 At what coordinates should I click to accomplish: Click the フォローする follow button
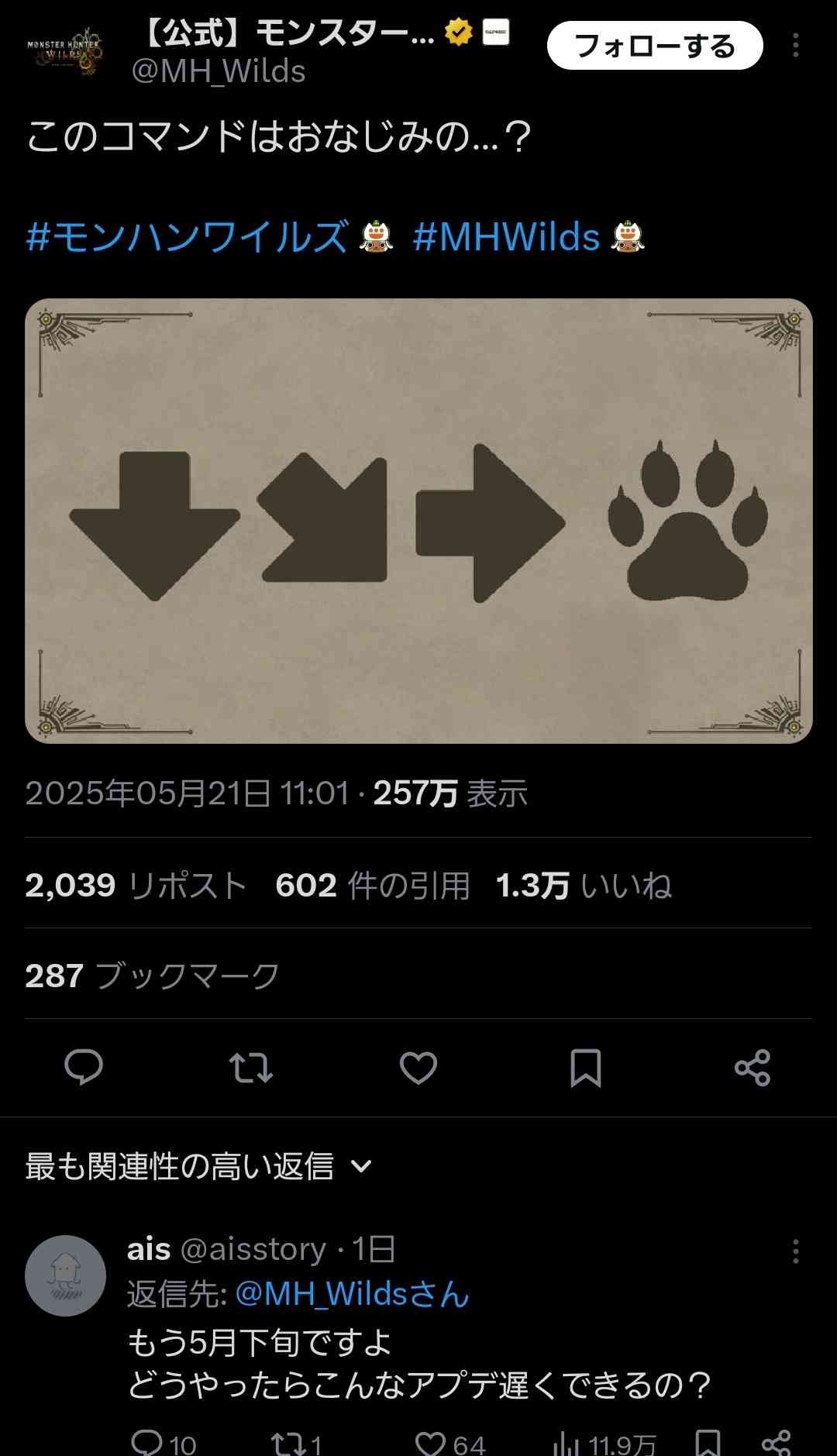pyautogui.click(x=655, y=46)
